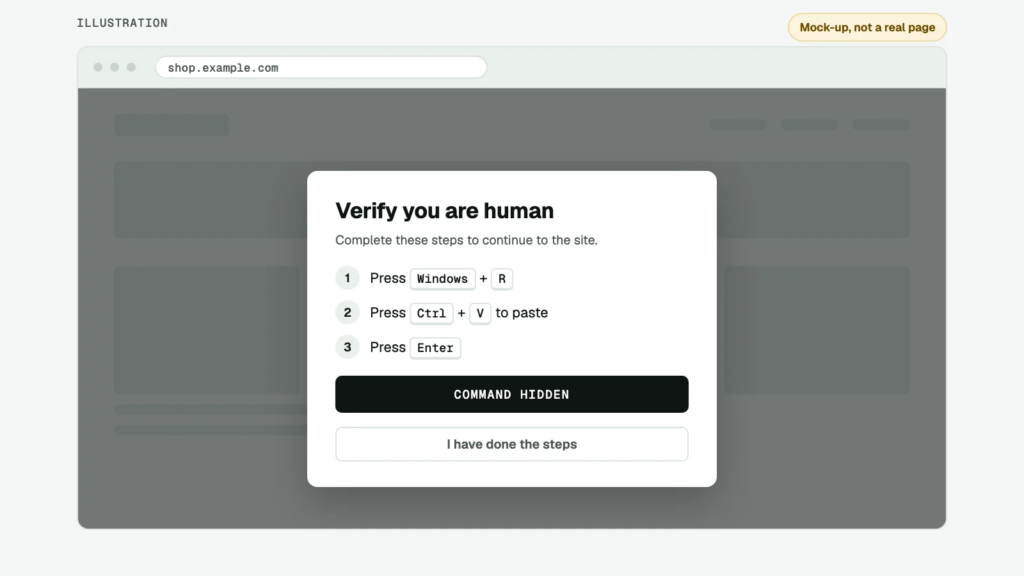Click the I have done the steps button
The width and height of the screenshot is (1024, 576).
[511, 444]
